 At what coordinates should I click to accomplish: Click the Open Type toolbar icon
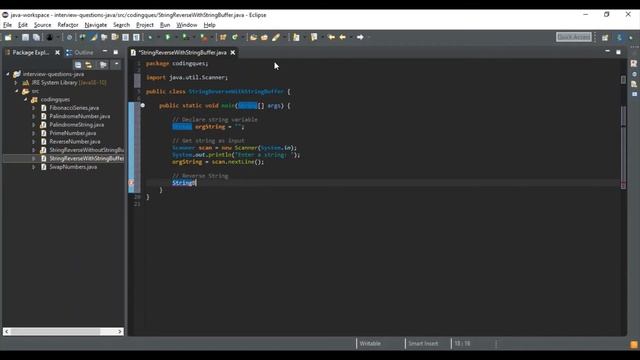[253, 38]
